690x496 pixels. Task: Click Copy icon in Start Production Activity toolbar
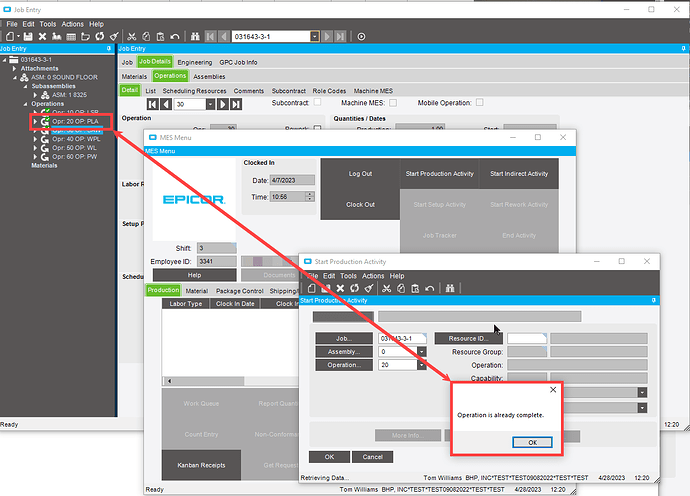point(401,288)
